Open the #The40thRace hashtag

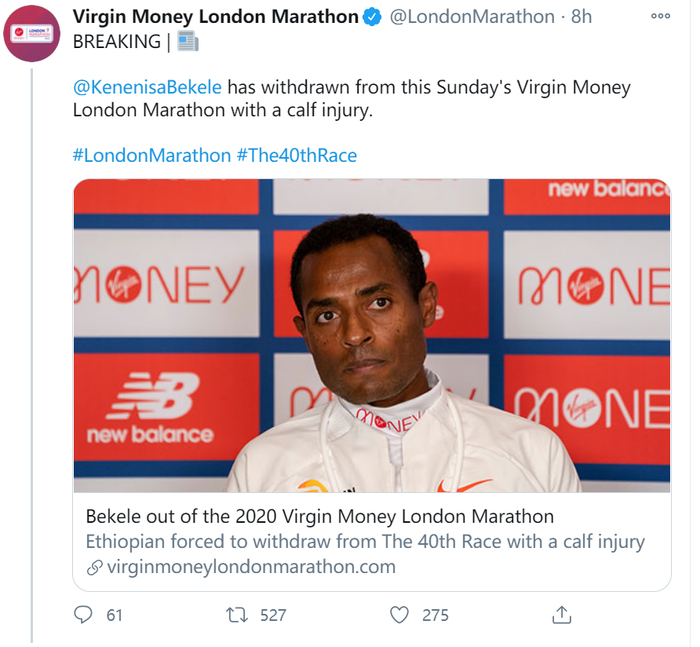tap(296, 155)
